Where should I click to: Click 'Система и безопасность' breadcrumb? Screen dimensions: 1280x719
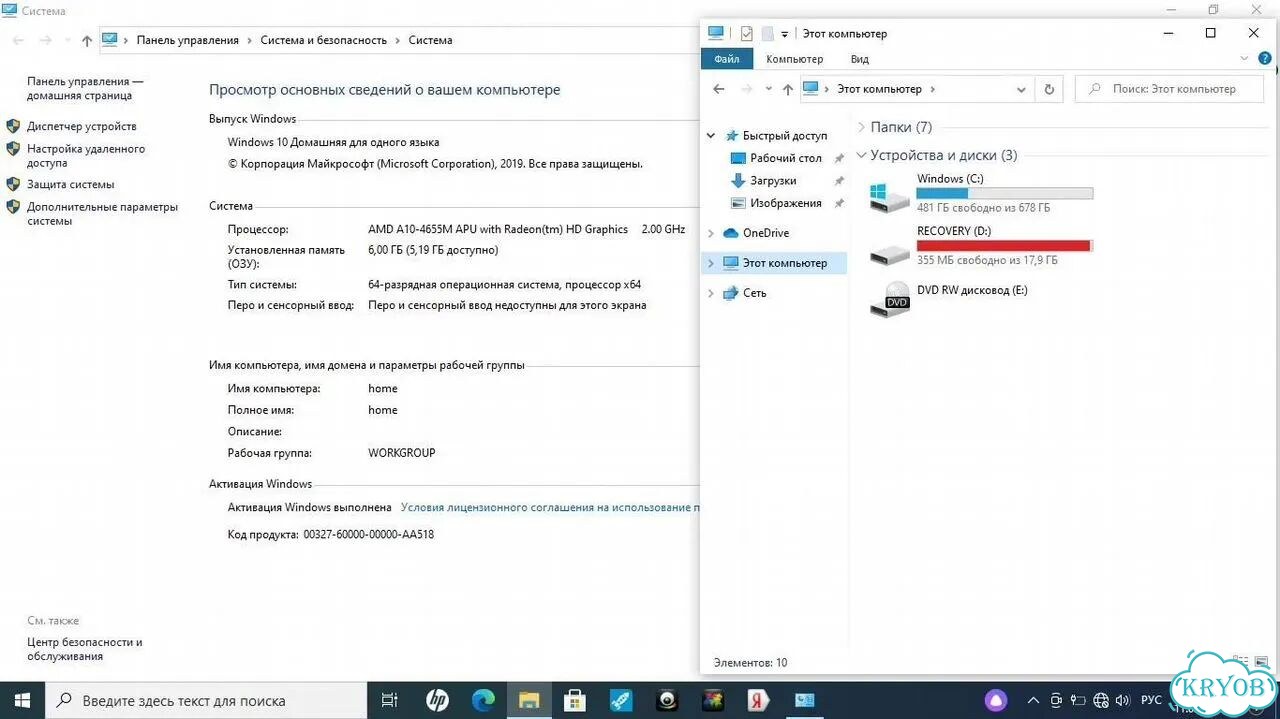(323, 41)
